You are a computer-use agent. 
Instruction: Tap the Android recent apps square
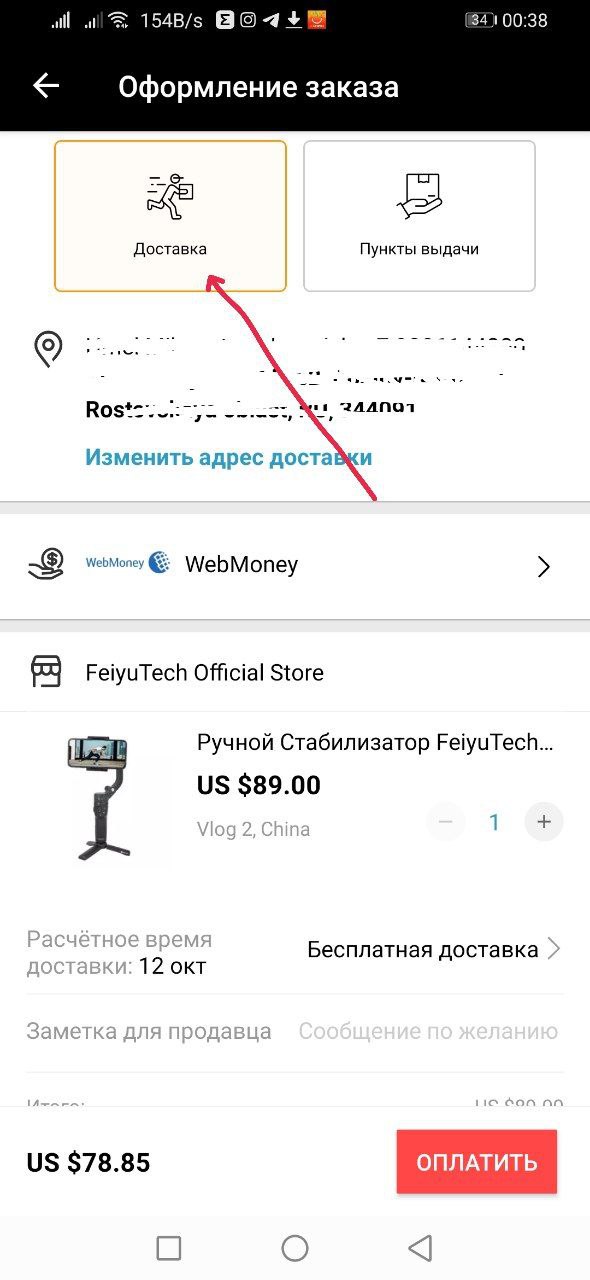[169, 1248]
